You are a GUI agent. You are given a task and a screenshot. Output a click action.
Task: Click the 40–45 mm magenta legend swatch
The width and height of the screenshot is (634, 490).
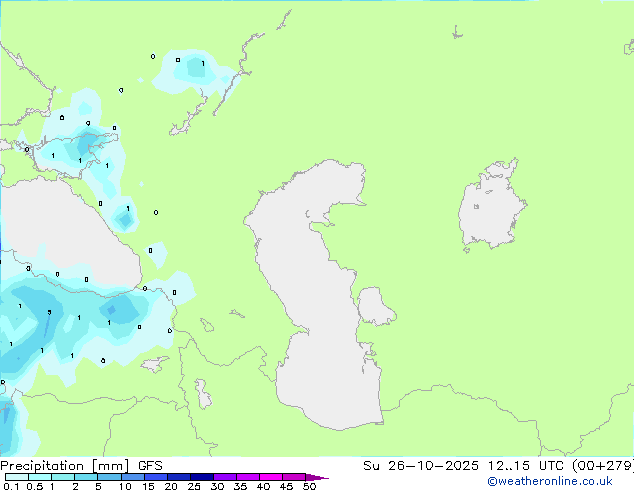click(x=271, y=477)
